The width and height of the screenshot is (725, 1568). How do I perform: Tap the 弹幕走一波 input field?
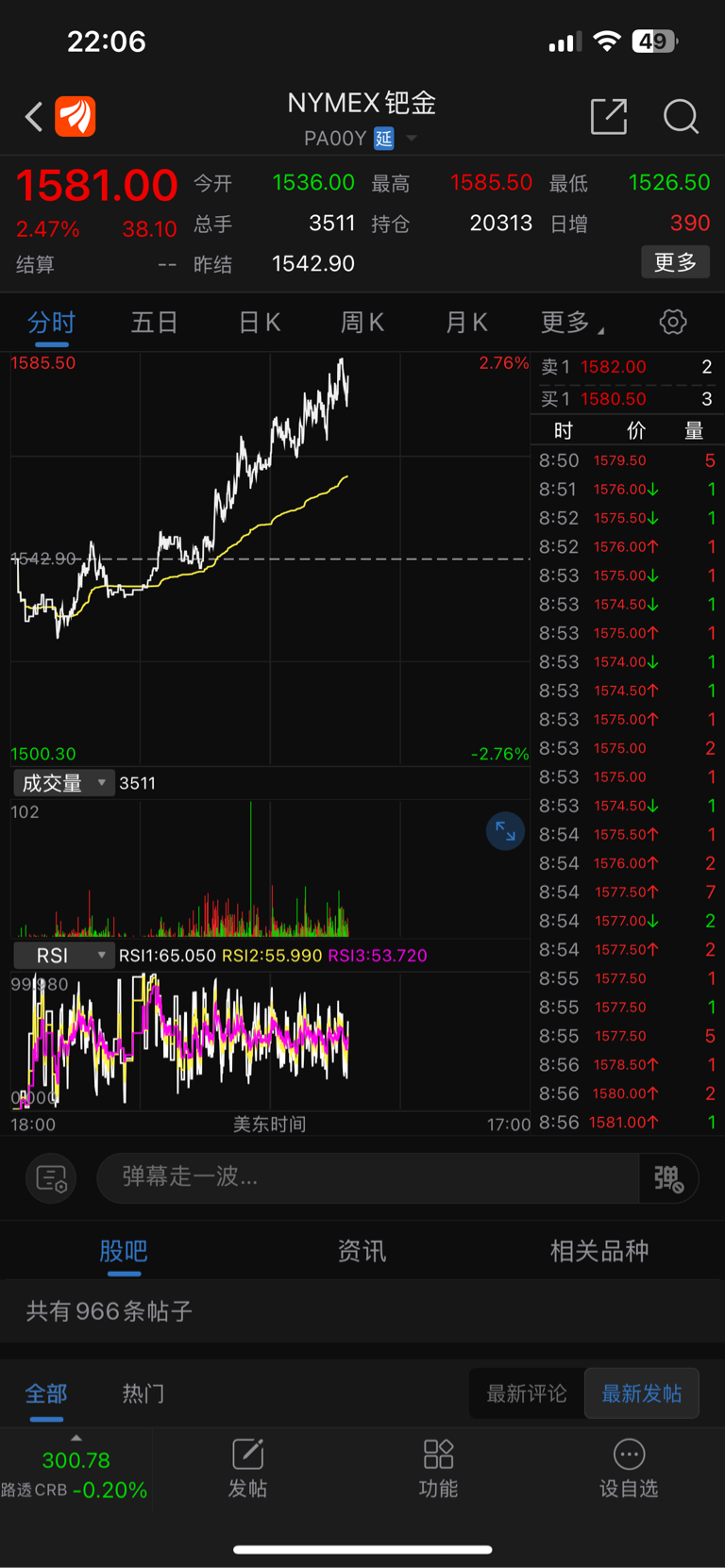click(368, 1177)
